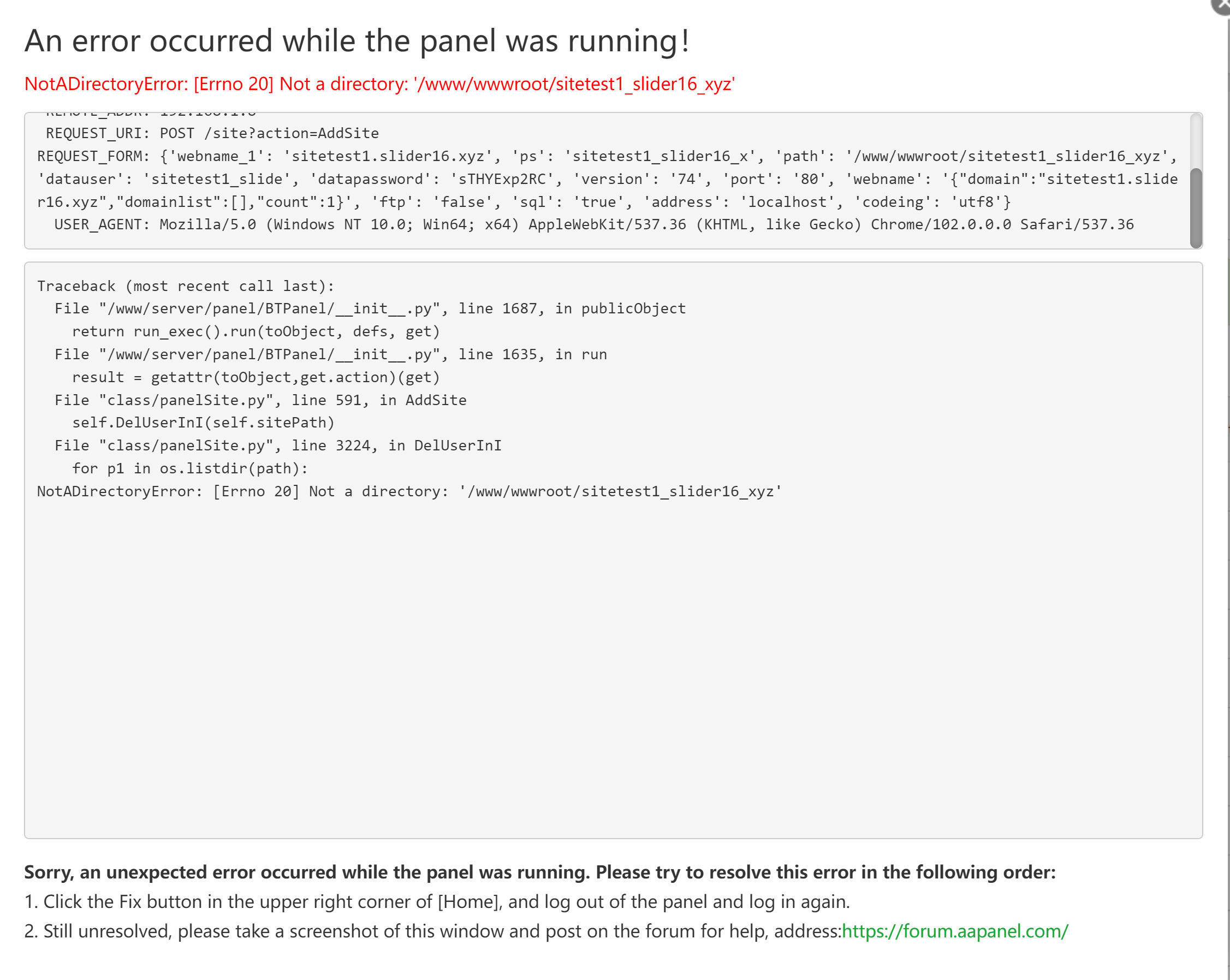Image resolution: width=1230 pixels, height=980 pixels.
Task: Click the red NotADirectoryError message under the heading
Action: point(379,84)
